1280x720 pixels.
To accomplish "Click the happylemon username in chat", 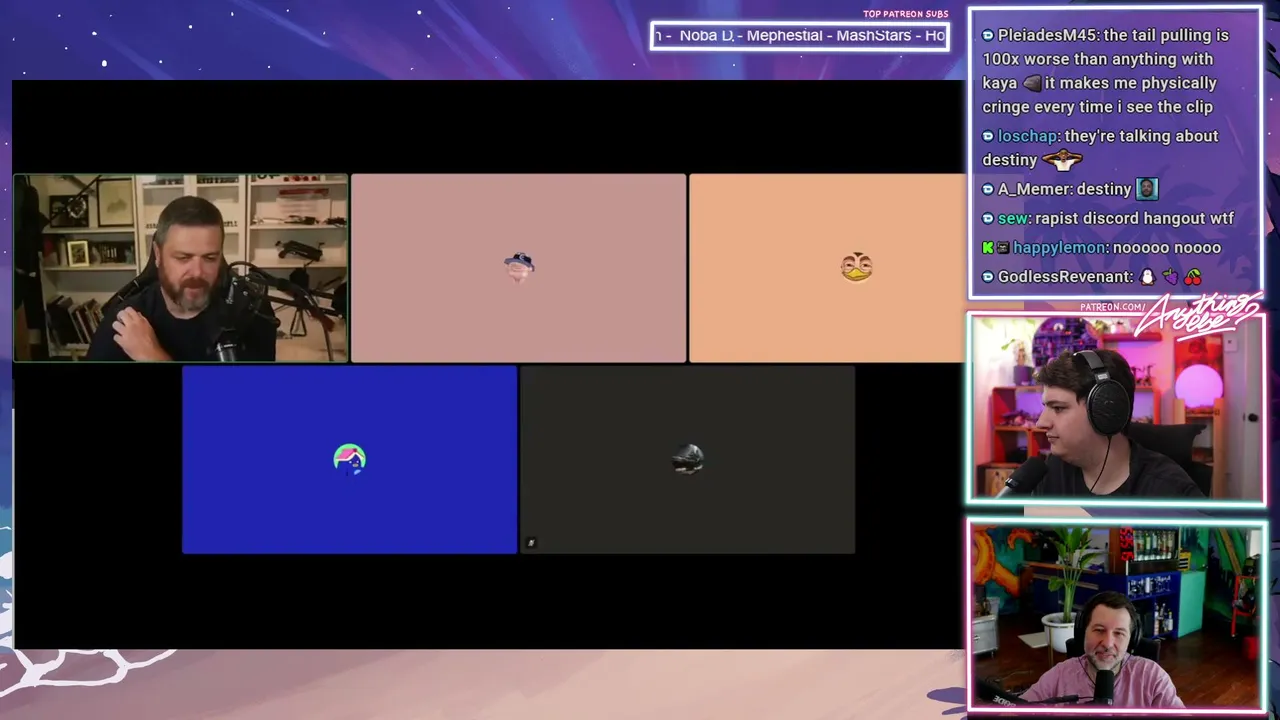I will [1058, 247].
